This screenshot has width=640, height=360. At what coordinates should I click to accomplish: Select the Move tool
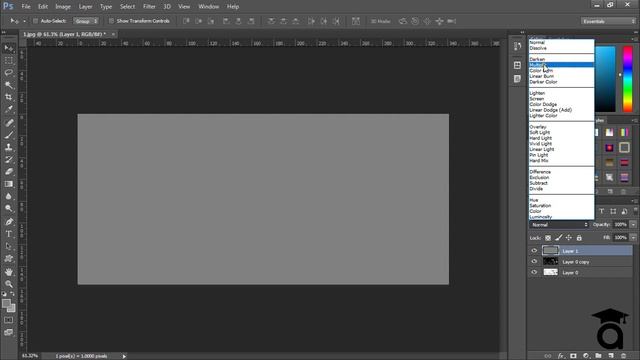(x=9, y=49)
